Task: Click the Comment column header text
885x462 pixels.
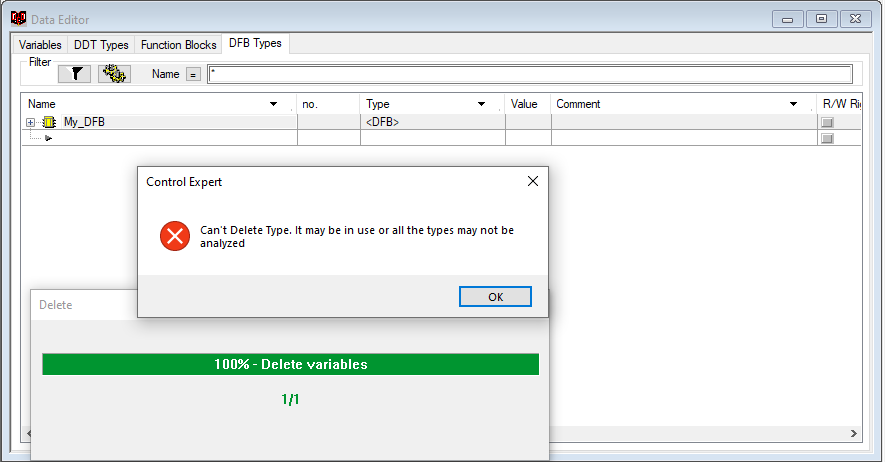Action: pos(578,104)
